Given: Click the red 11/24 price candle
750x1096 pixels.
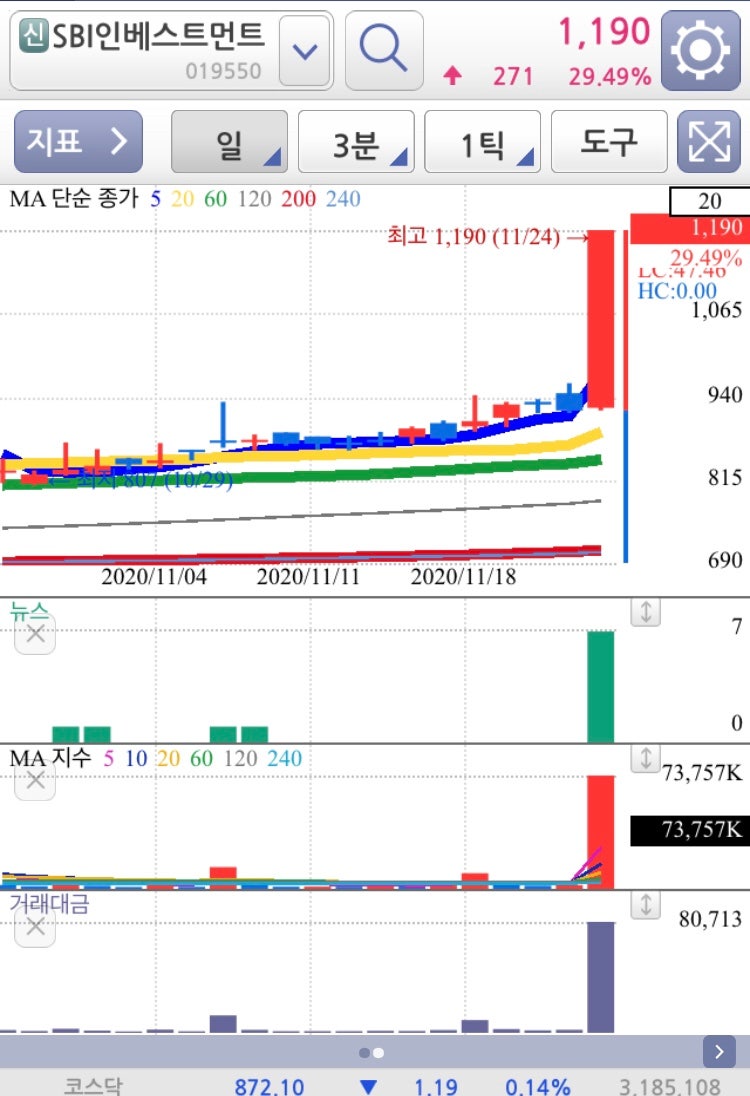Looking at the screenshot, I should click(x=600, y=319).
